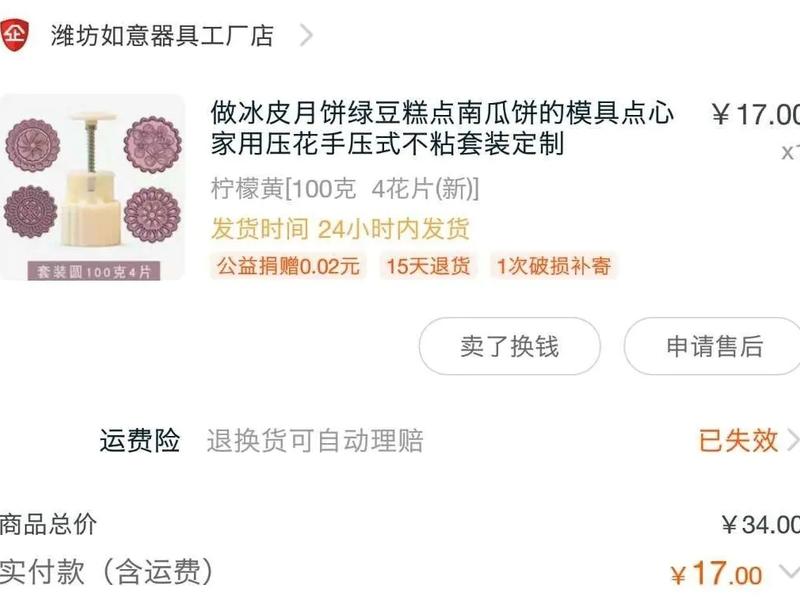This screenshot has height=600, width=800.
Task: Click the red 企 enterprise store badge
Action: [18, 34]
